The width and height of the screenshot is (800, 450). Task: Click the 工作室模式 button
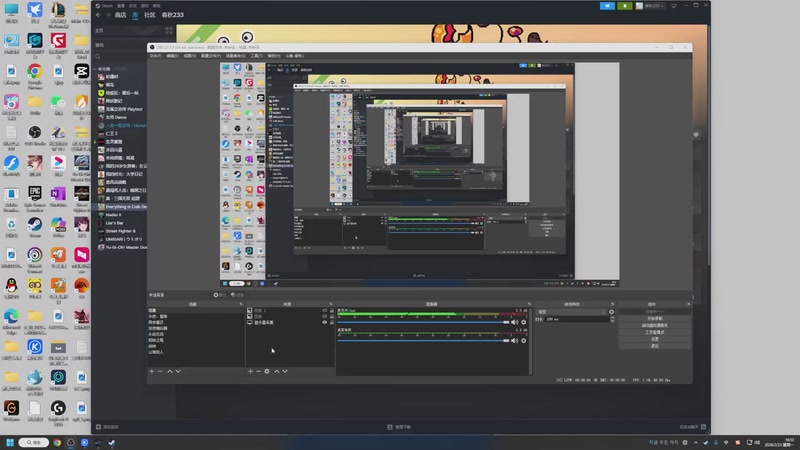[655, 332]
